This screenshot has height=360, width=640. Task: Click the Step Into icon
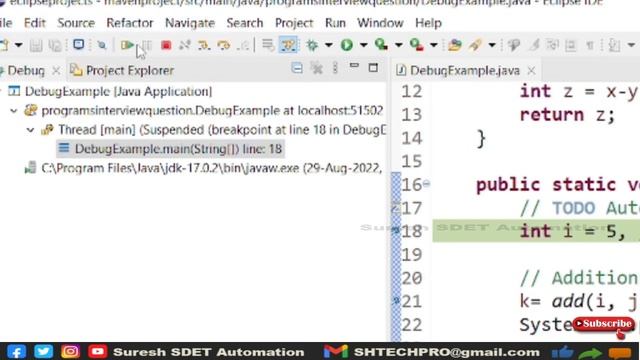tap(204, 45)
